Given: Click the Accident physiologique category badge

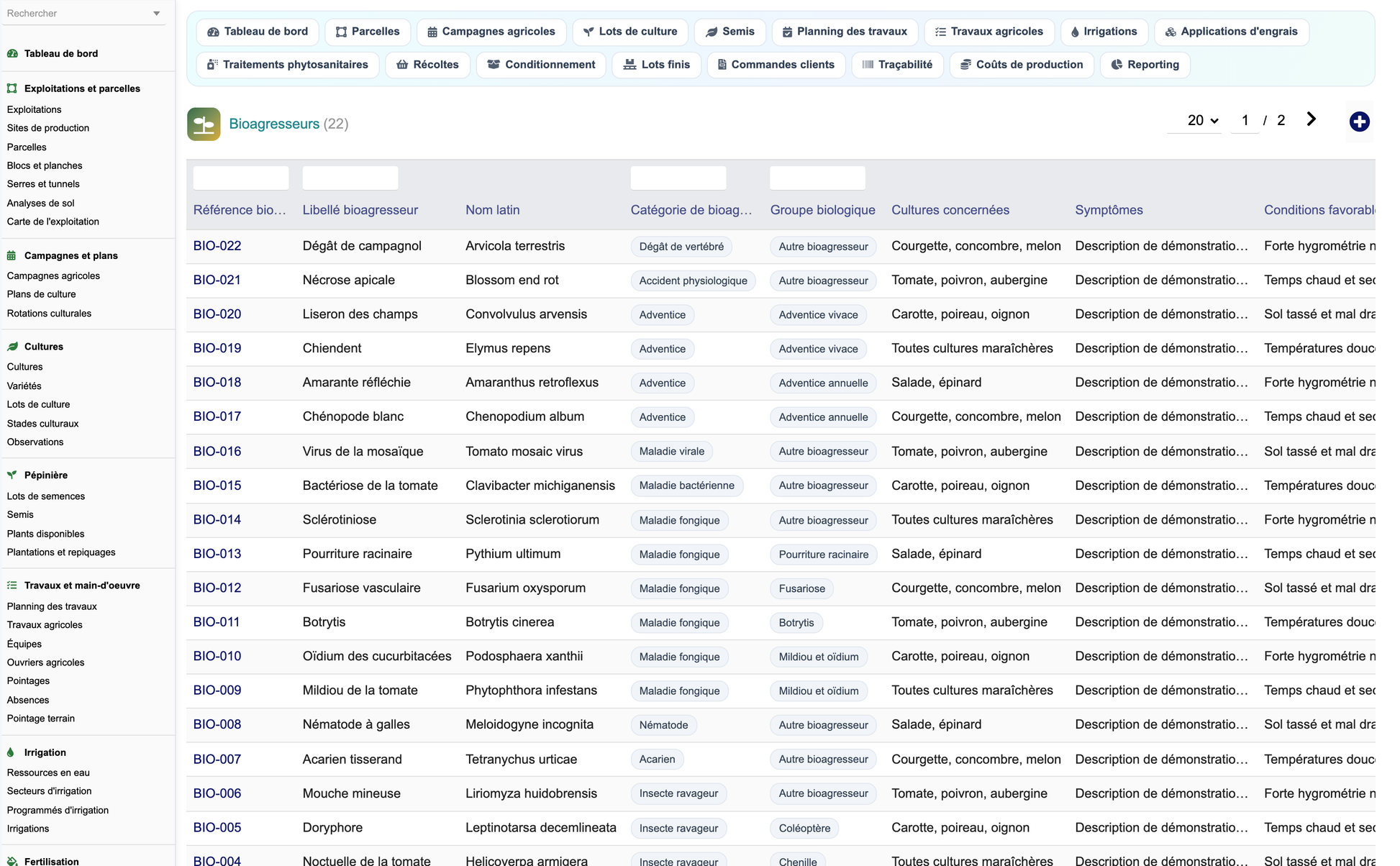Looking at the screenshot, I should tap(694, 281).
